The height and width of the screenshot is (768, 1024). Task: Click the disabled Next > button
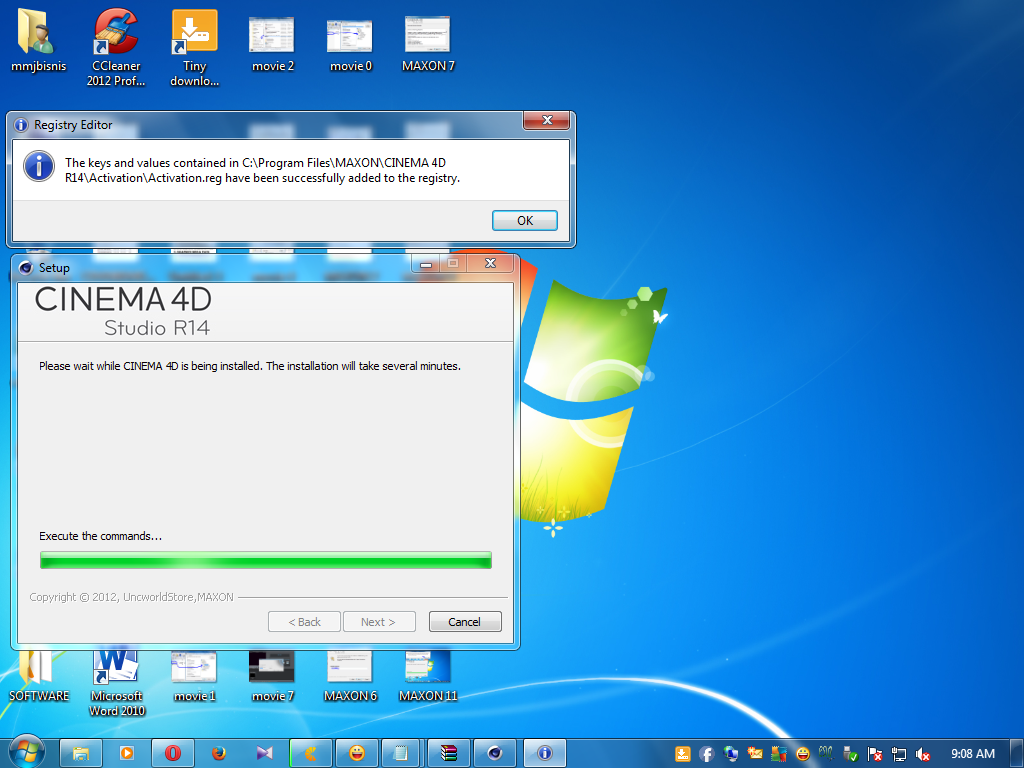379,622
